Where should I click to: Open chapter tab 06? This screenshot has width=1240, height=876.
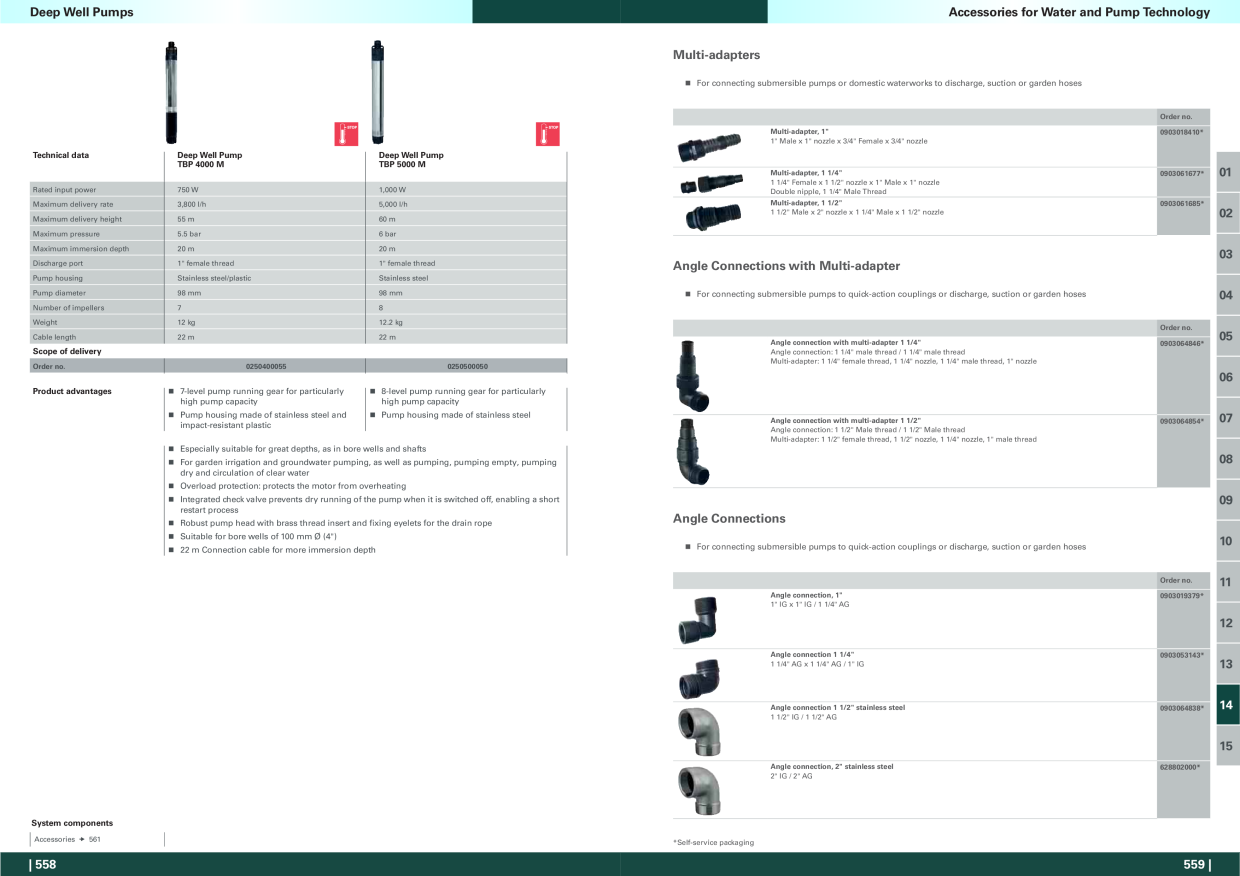[1226, 377]
